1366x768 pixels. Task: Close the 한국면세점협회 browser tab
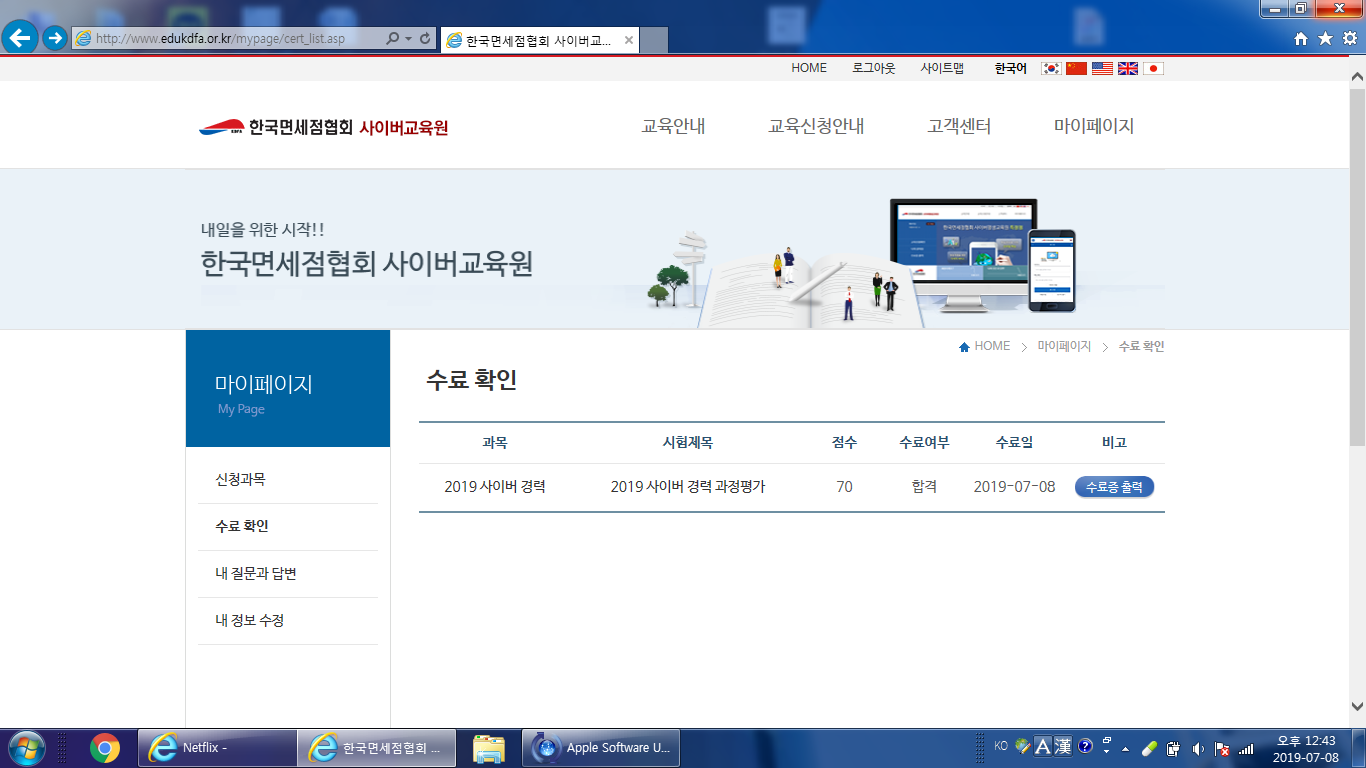pos(628,40)
